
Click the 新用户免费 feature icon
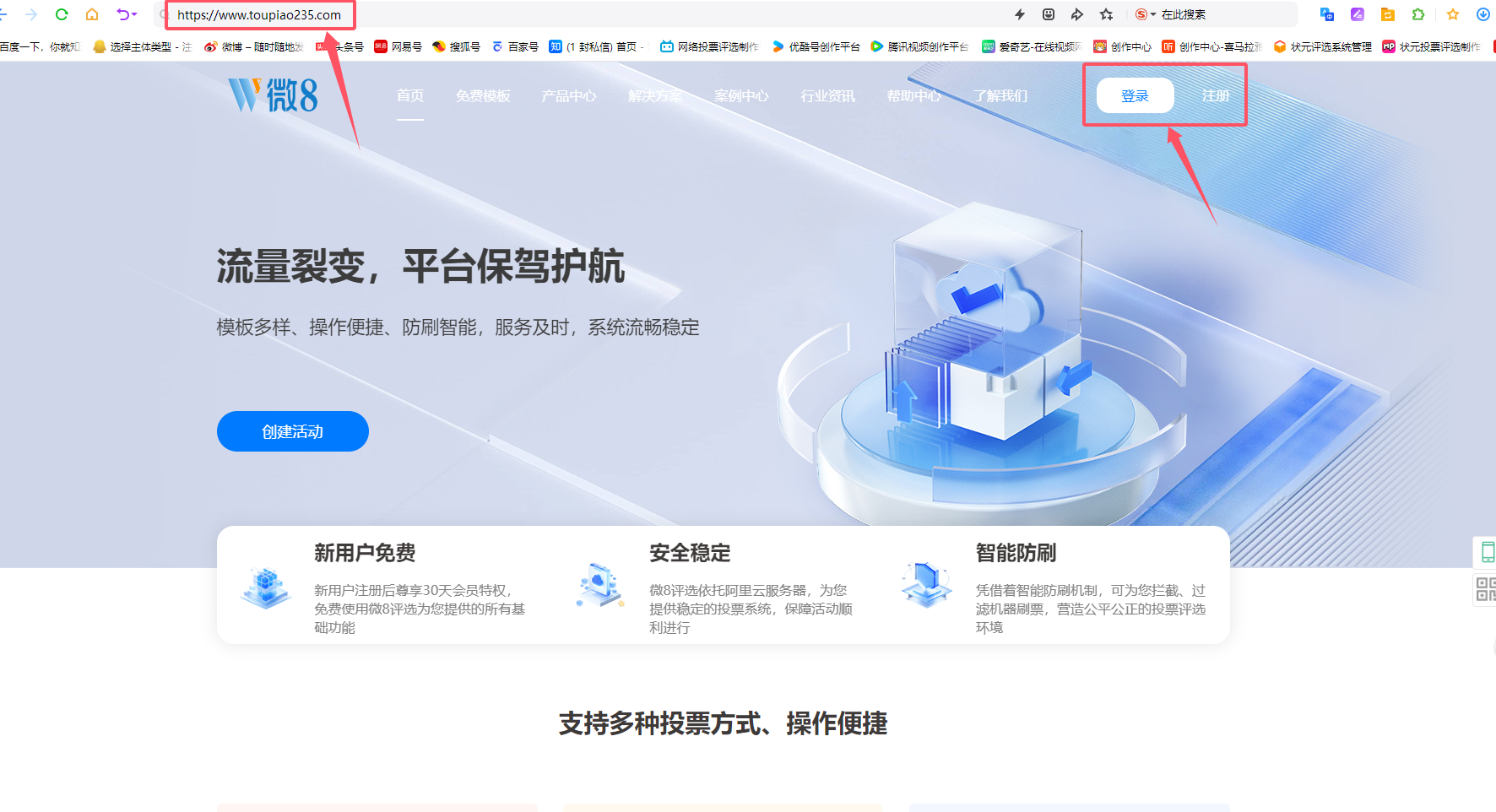click(266, 587)
